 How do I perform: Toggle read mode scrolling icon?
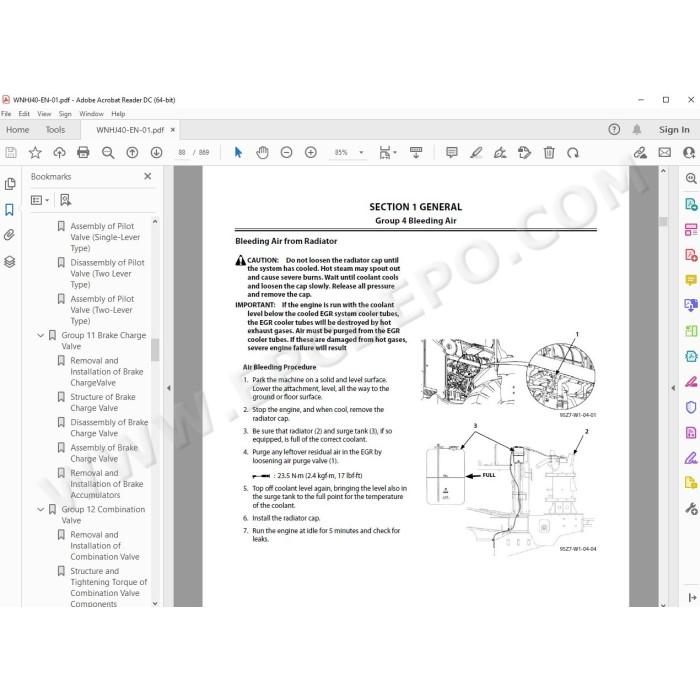(416, 153)
